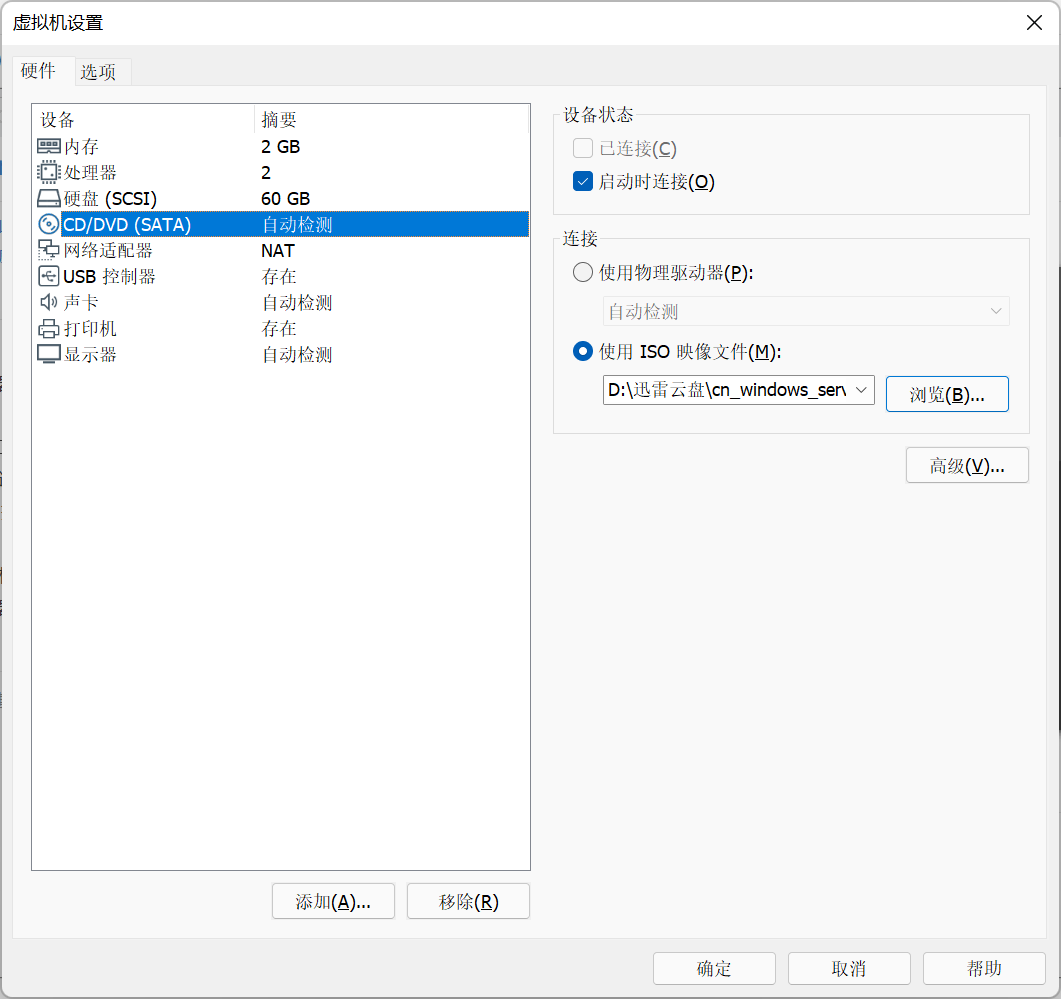
Task: Click the 设备 column header
Action: (143, 120)
